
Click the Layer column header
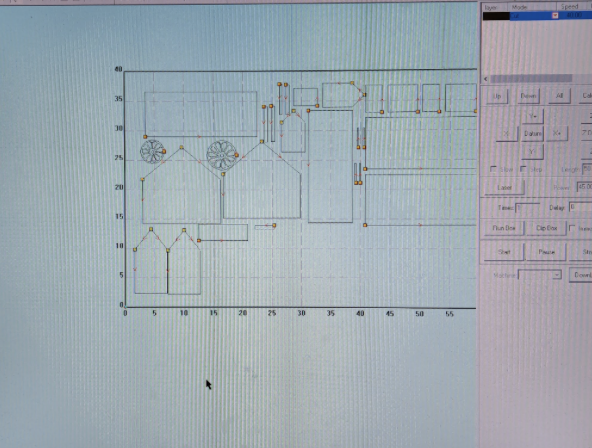coord(495,7)
